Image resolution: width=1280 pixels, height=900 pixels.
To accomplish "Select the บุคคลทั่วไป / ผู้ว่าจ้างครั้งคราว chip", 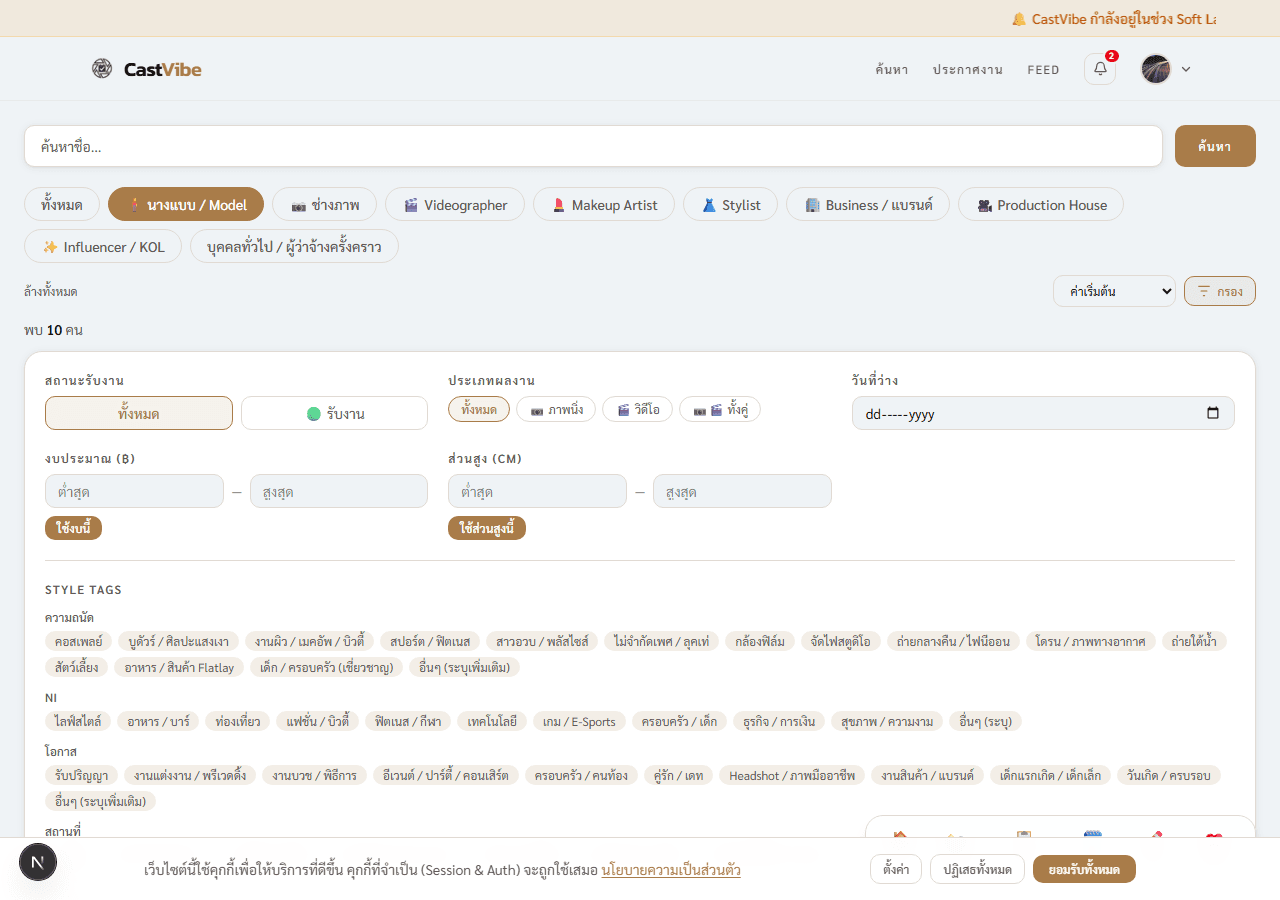I will [x=294, y=246].
